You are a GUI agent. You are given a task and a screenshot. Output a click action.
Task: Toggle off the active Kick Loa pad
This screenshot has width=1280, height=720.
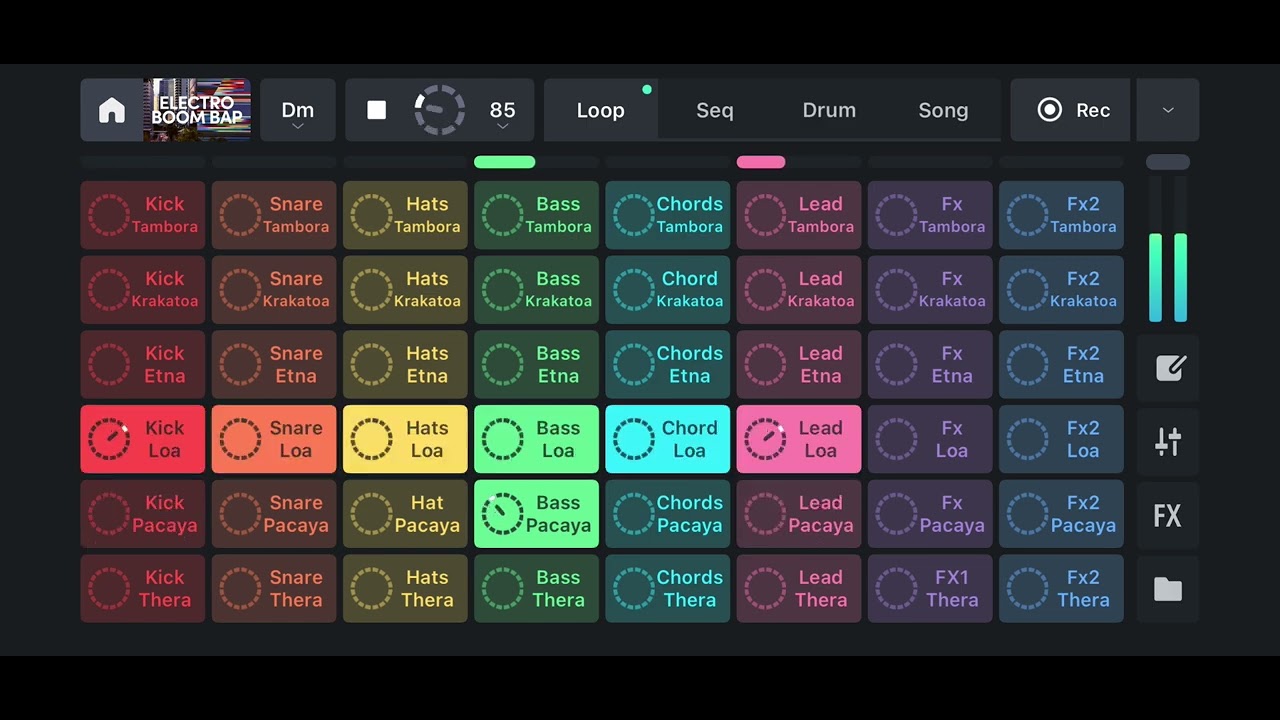pyautogui.click(x=143, y=439)
